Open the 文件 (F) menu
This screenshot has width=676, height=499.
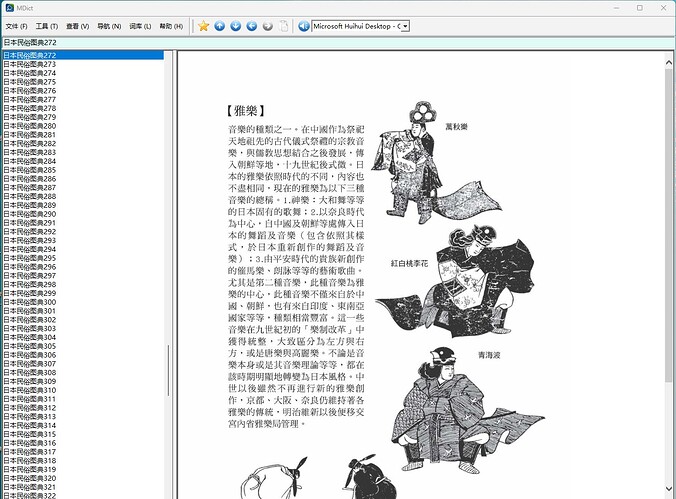point(16,26)
